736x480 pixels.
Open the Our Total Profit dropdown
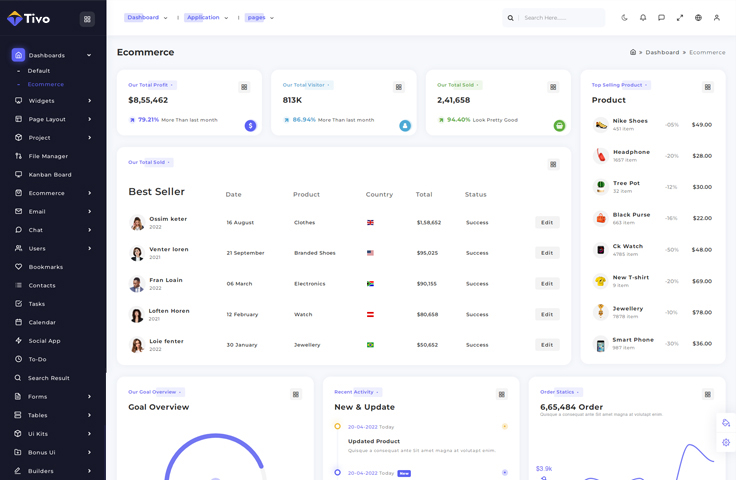151,85
